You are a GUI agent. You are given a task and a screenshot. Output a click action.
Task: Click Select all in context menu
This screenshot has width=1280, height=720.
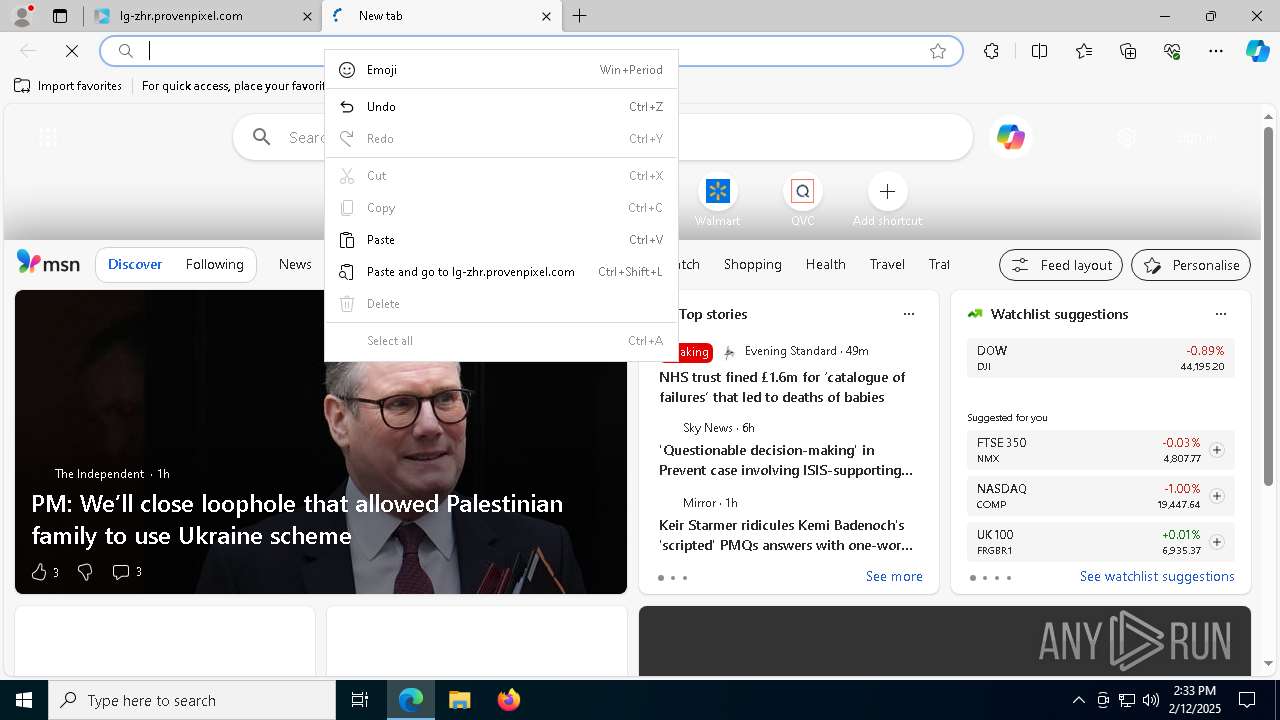(501, 341)
